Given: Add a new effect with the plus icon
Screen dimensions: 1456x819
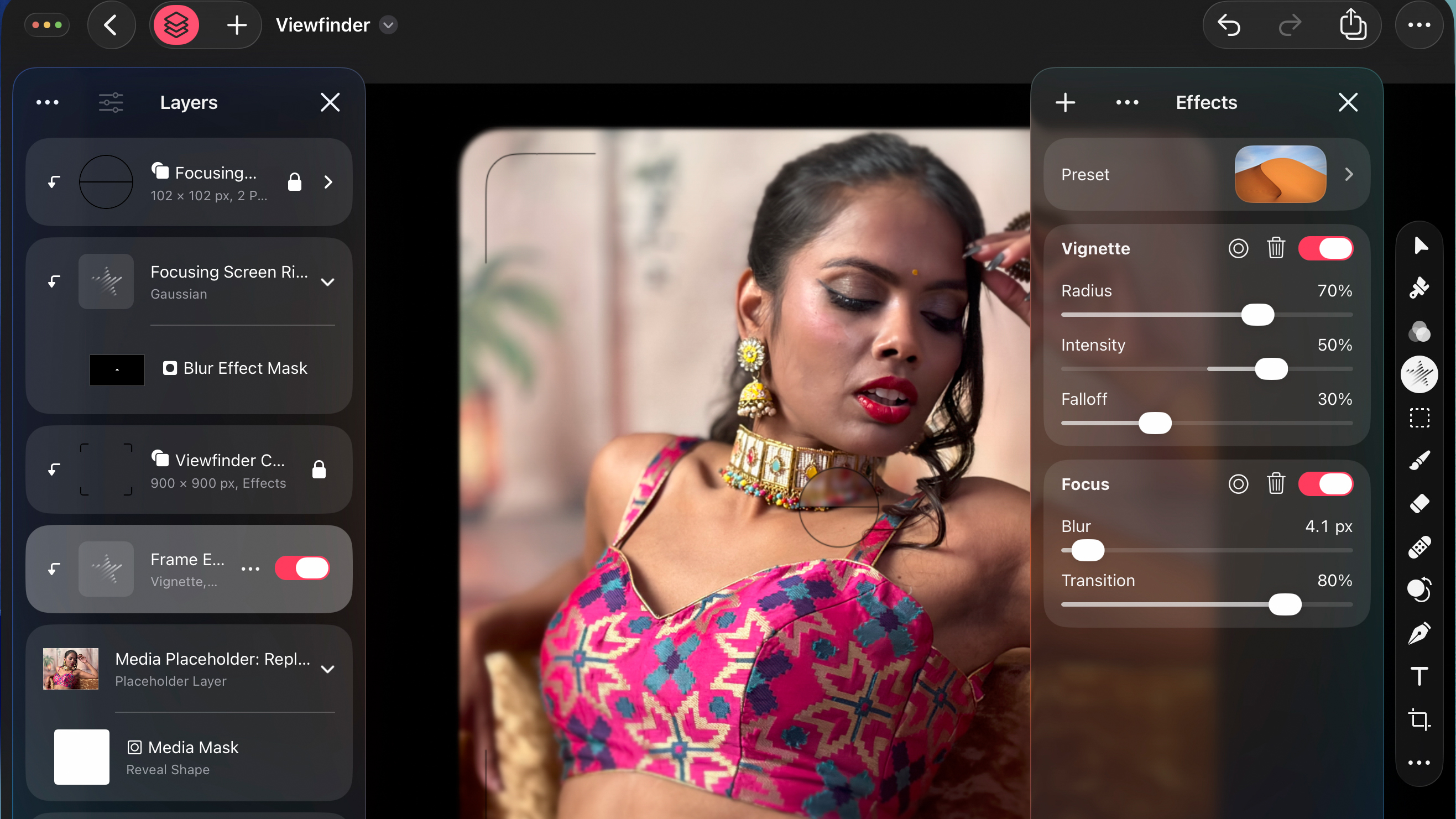Looking at the screenshot, I should click(1065, 102).
